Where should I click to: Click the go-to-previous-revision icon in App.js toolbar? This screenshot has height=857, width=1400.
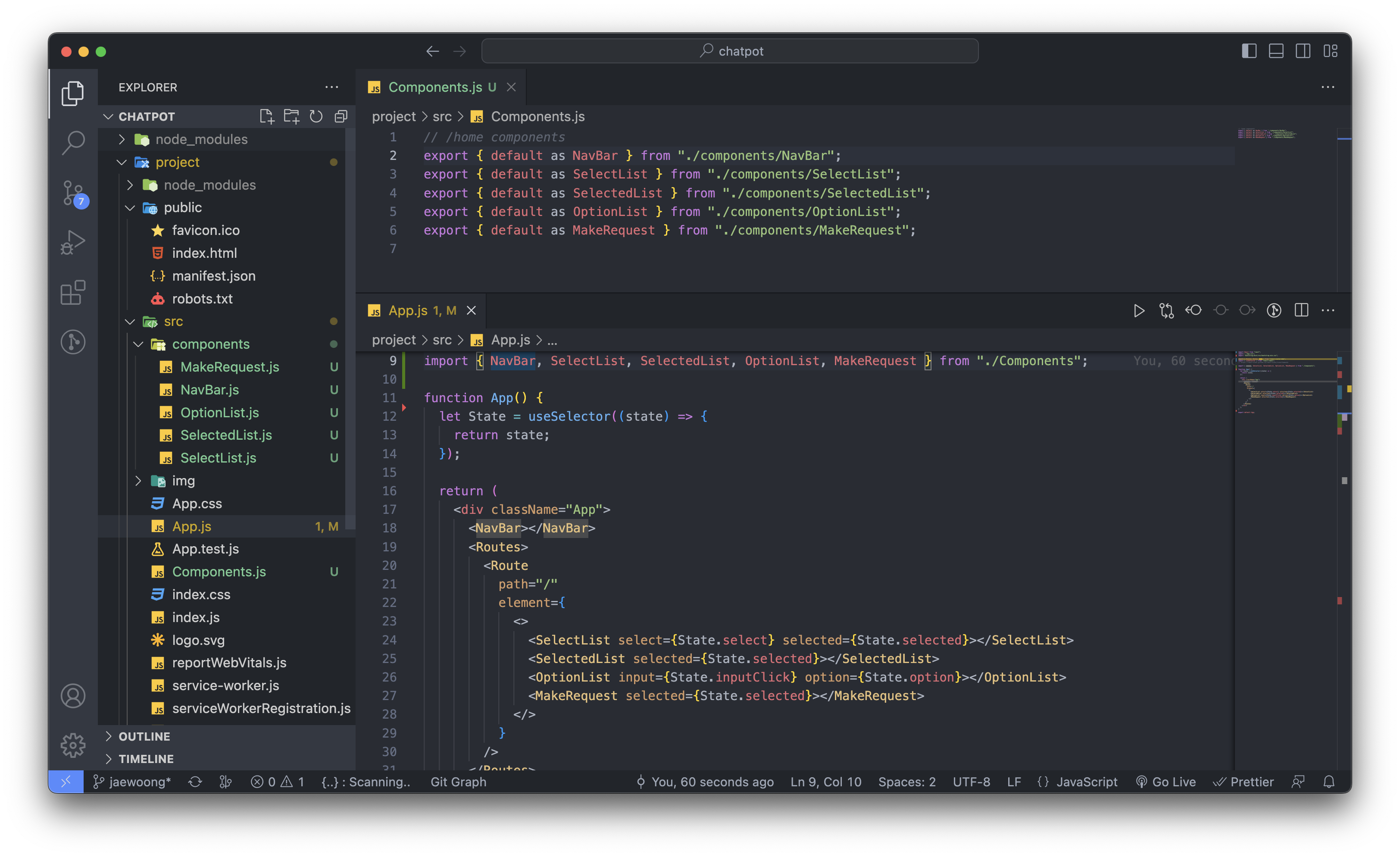coord(1193,310)
